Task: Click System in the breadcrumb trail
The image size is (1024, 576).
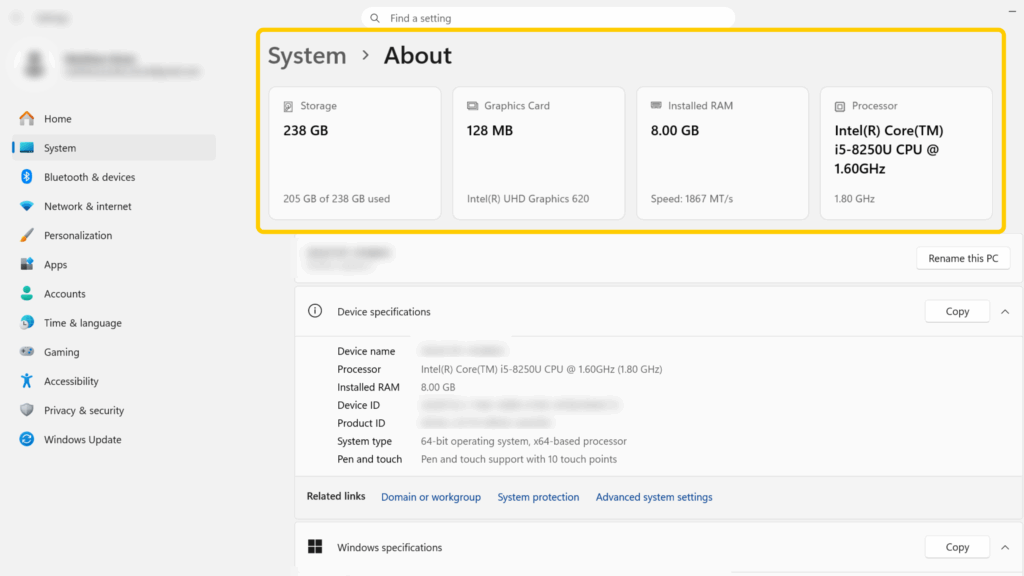Action: 307,56
